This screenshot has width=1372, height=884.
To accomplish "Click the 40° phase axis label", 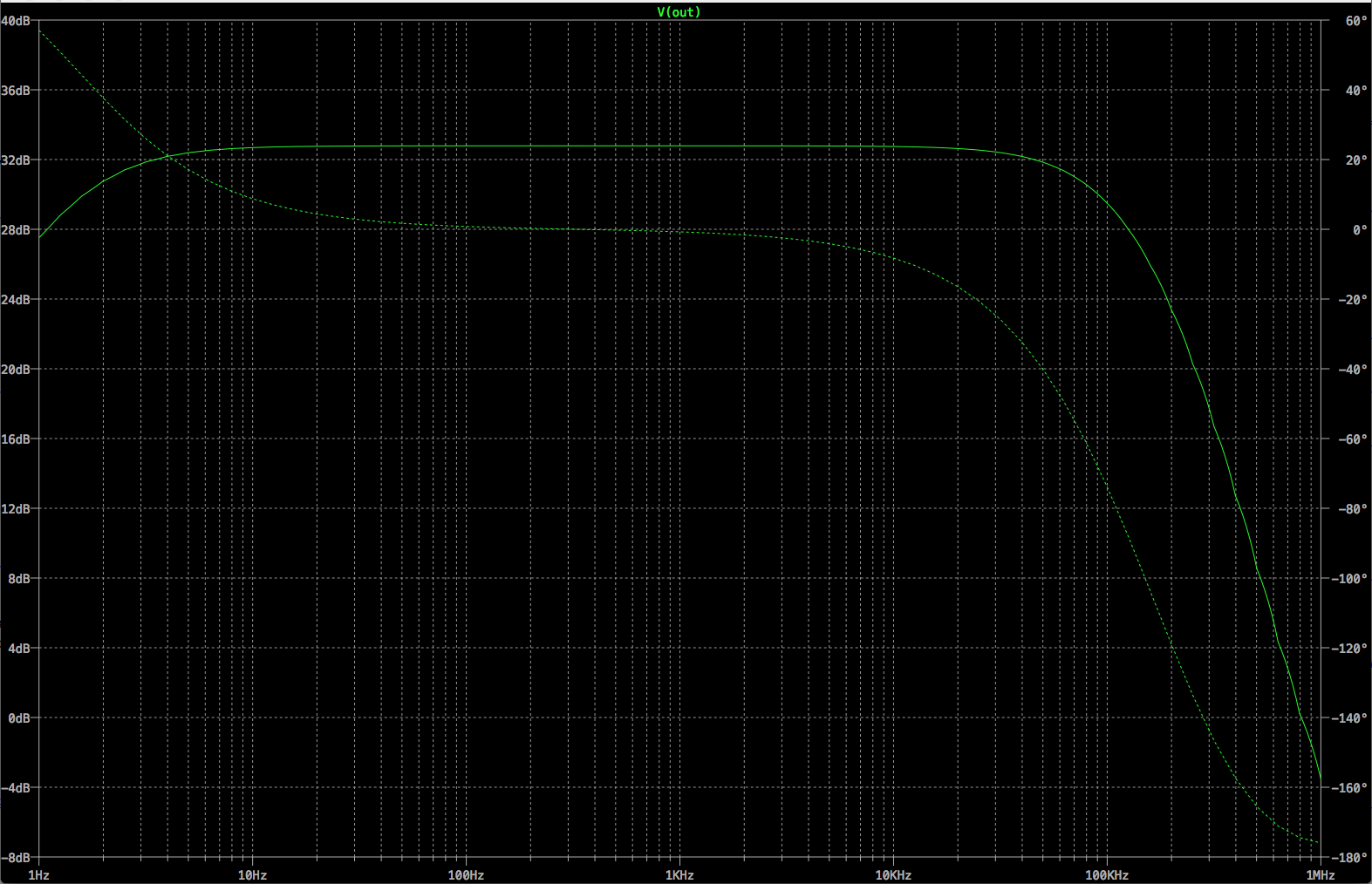I will coord(1356,91).
